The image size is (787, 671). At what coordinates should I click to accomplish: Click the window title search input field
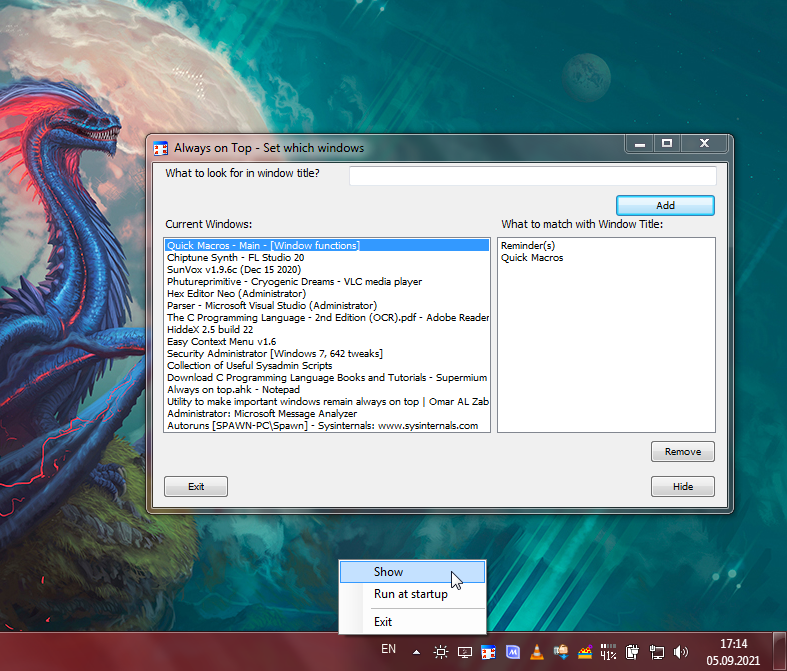coord(532,175)
